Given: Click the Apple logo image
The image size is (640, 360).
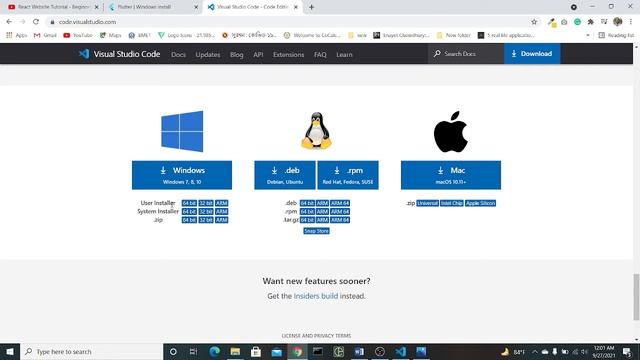Looking at the screenshot, I should [x=451, y=131].
